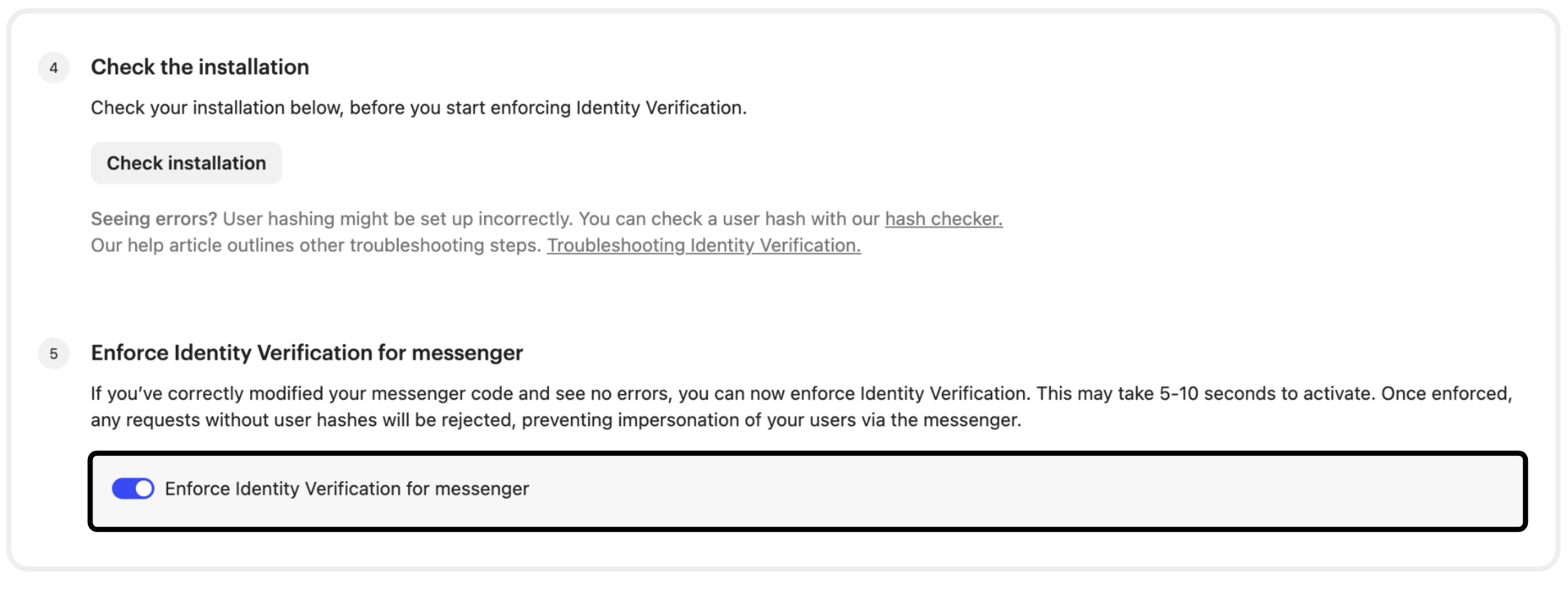Click "before you start enforcing Identity Verification" text
Viewport: 1568px width, 589px height.
[547, 108]
